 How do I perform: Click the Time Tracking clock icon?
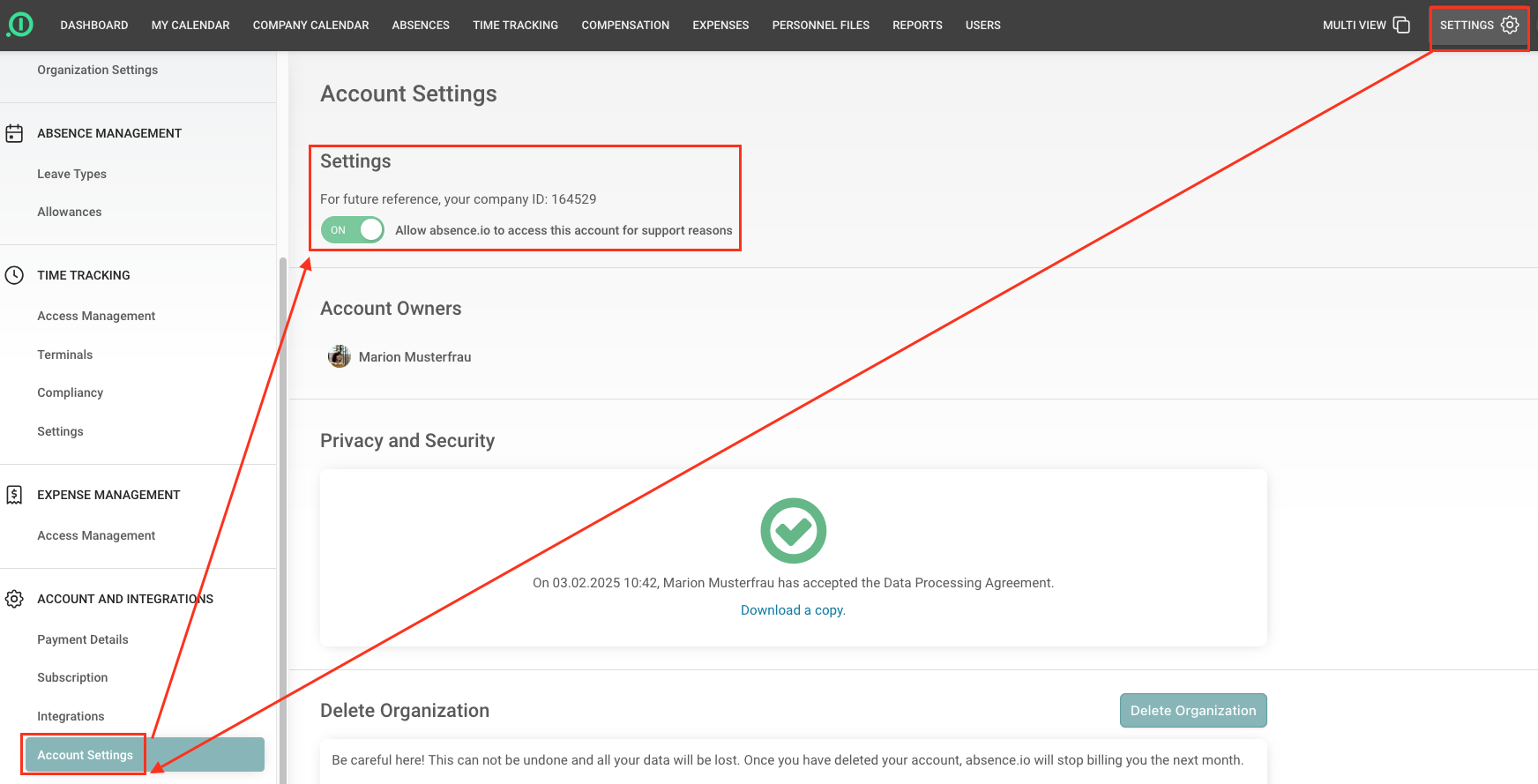pyautogui.click(x=14, y=275)
